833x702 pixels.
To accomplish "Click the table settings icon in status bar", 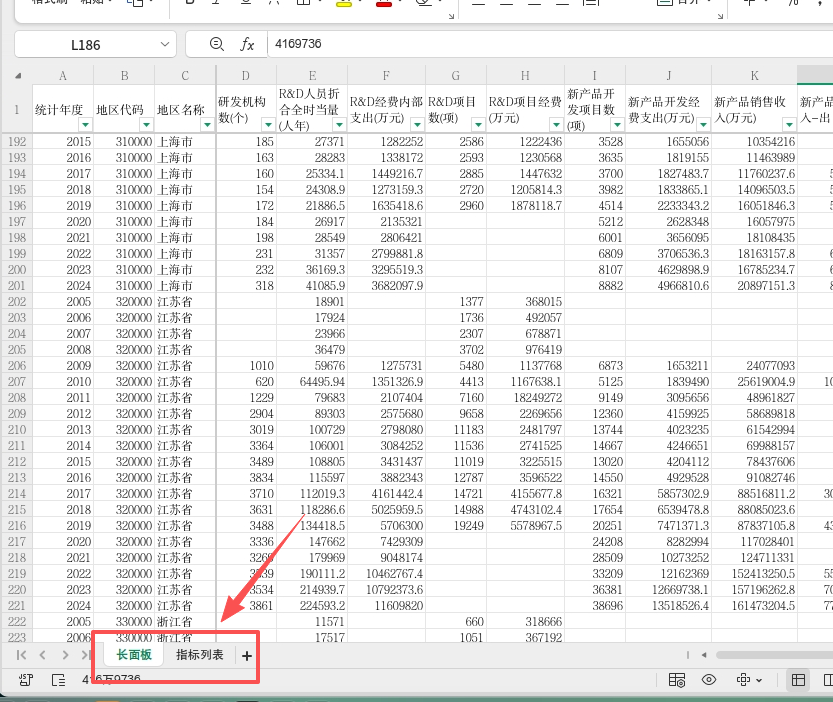I will (x=677, y=680).
